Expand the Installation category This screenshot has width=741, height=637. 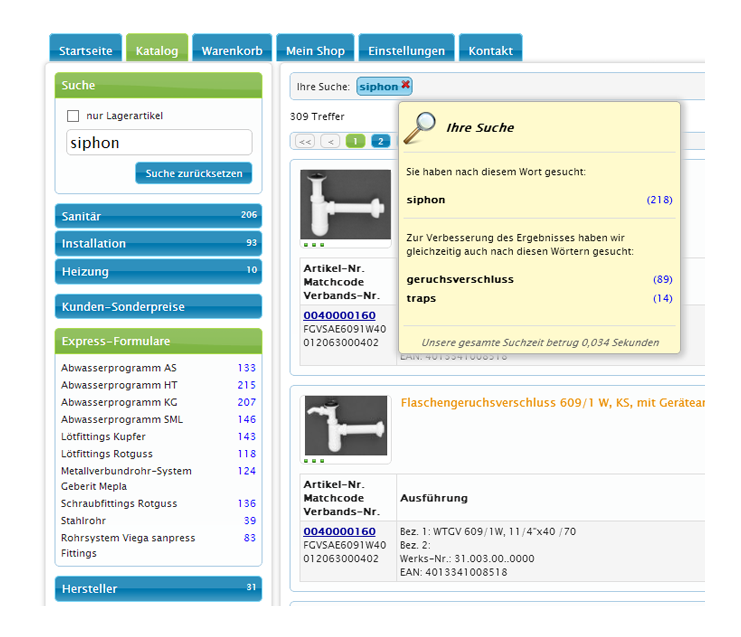click(158, 243)
